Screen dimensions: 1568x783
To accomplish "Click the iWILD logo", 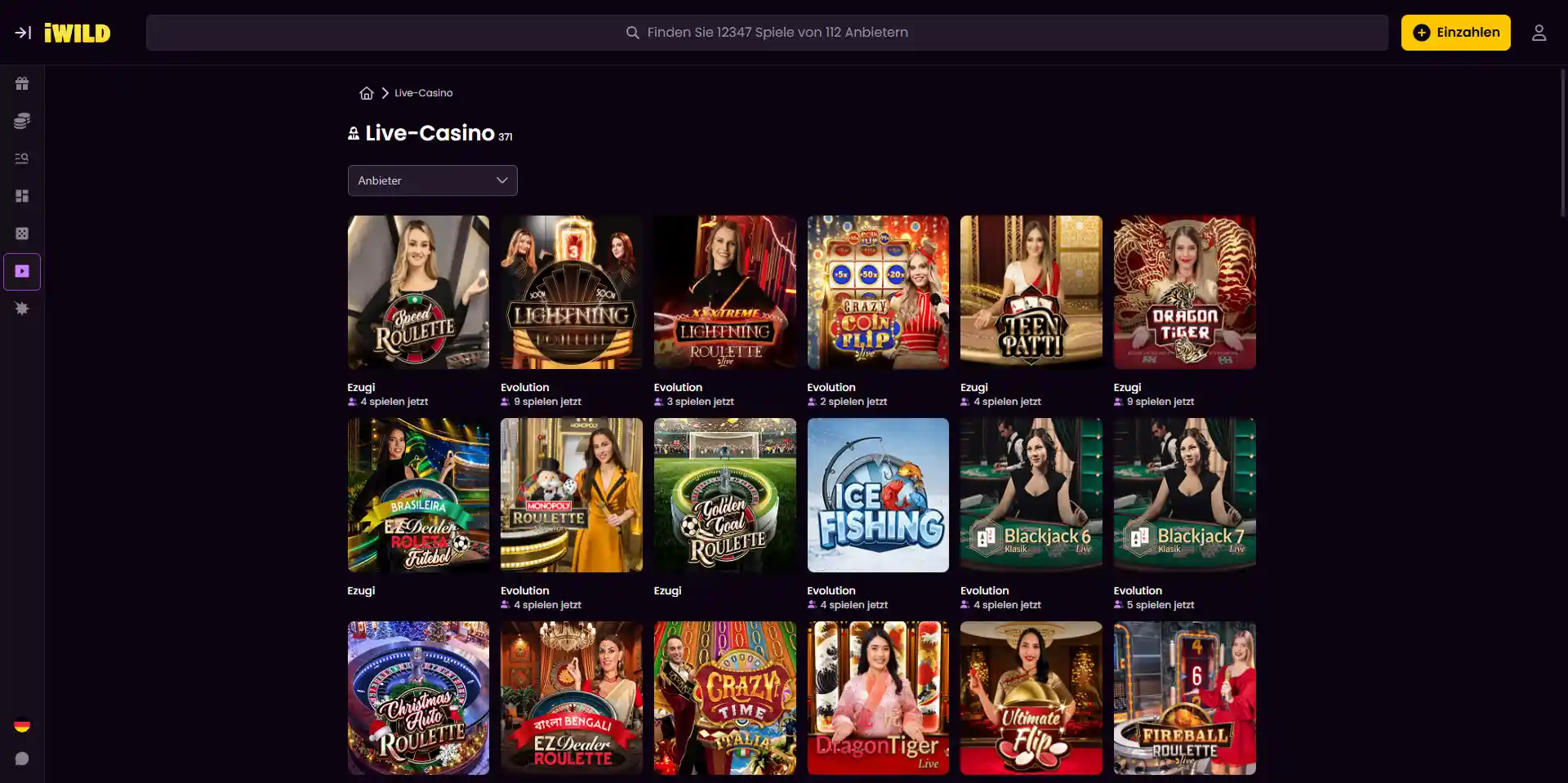I will click(78, 33).
